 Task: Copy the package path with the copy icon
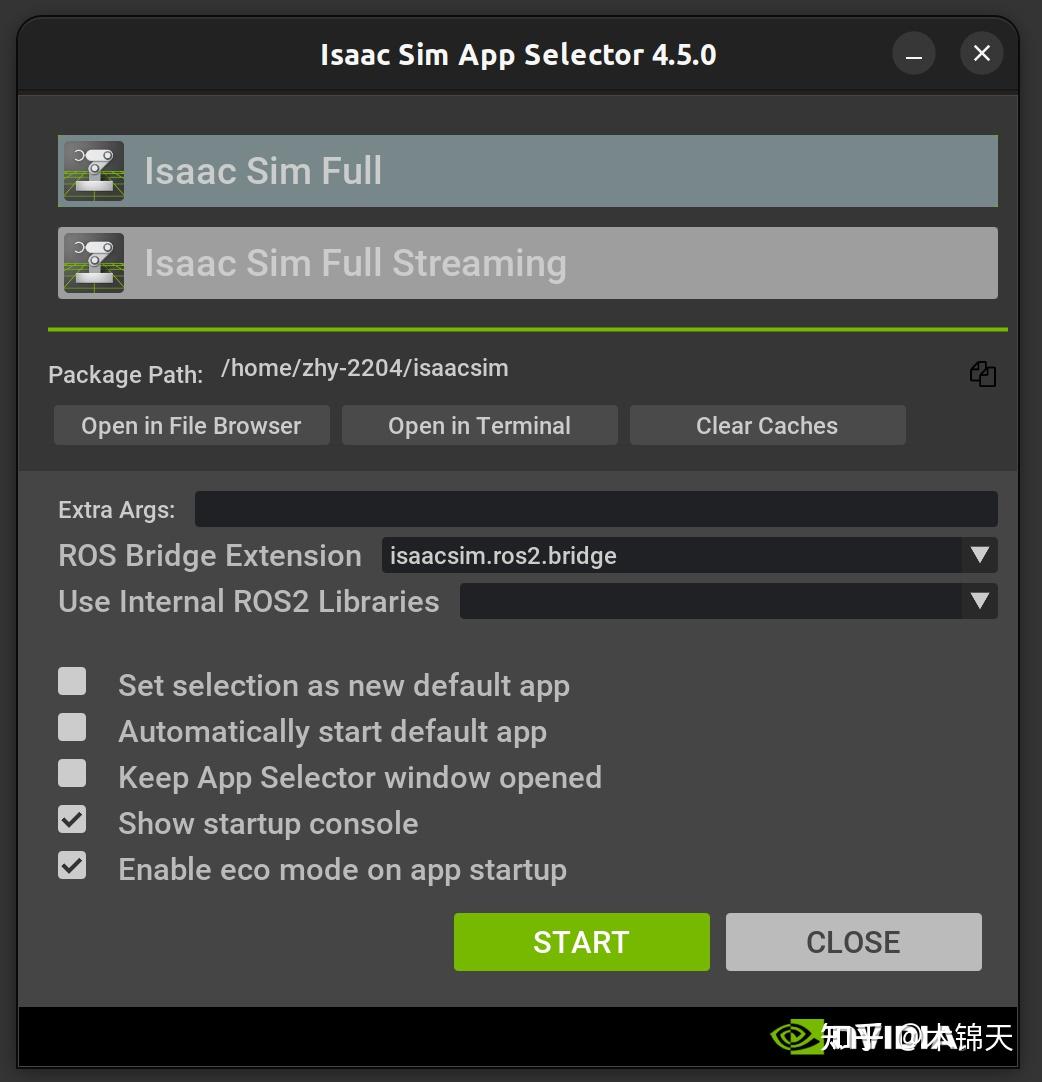pos(982,374)
